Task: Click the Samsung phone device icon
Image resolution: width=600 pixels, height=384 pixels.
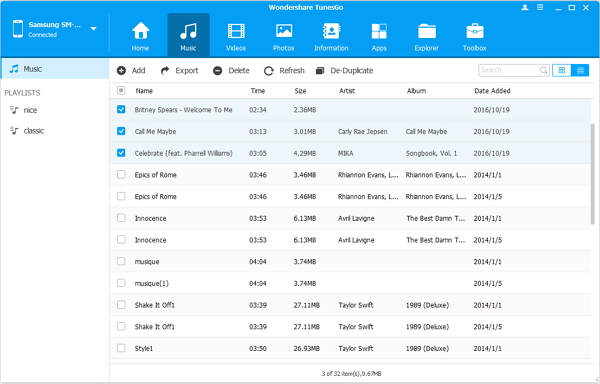Action: pos(18,29)
